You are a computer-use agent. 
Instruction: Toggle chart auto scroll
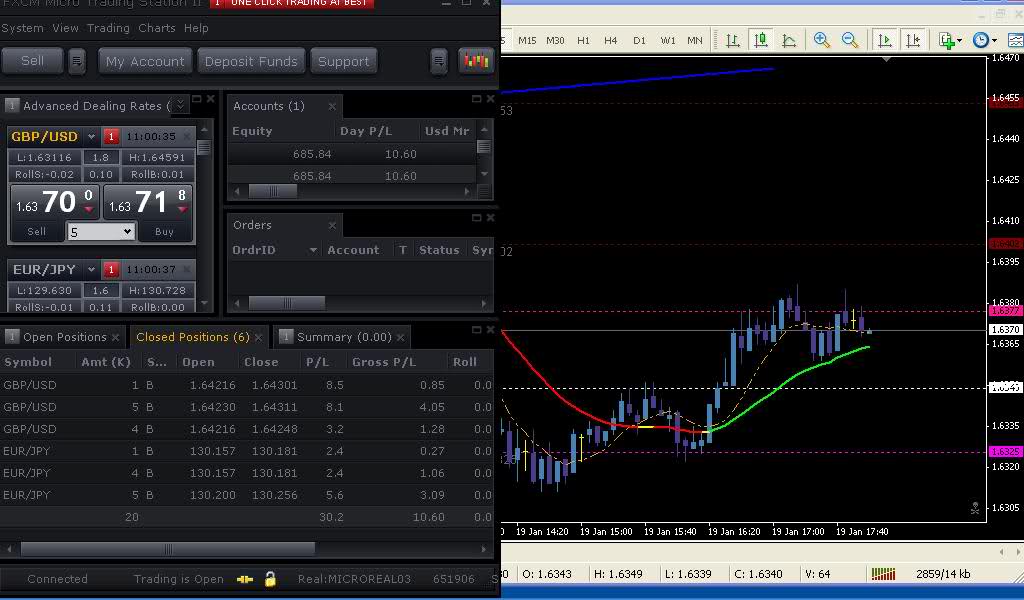[x=885, y=40]
